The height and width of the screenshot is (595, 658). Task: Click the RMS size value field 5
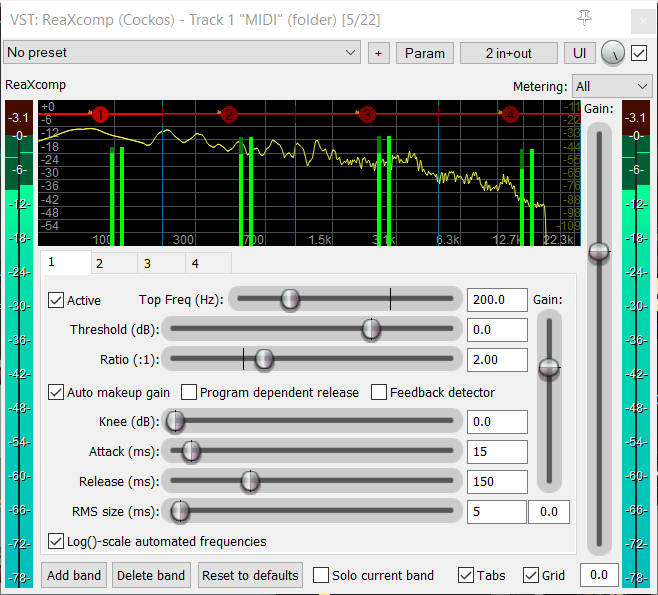[497, 512]
